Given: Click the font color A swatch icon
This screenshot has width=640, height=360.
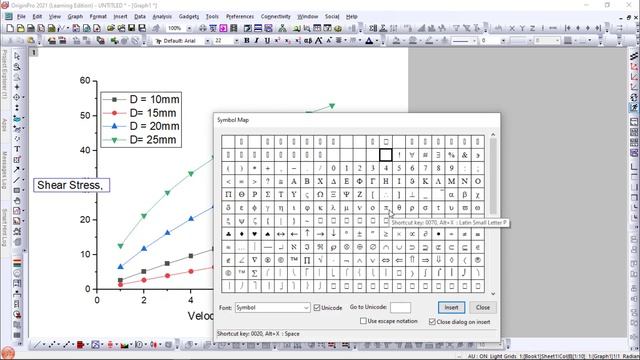Looking at the screenshot, I should (369, 41).
